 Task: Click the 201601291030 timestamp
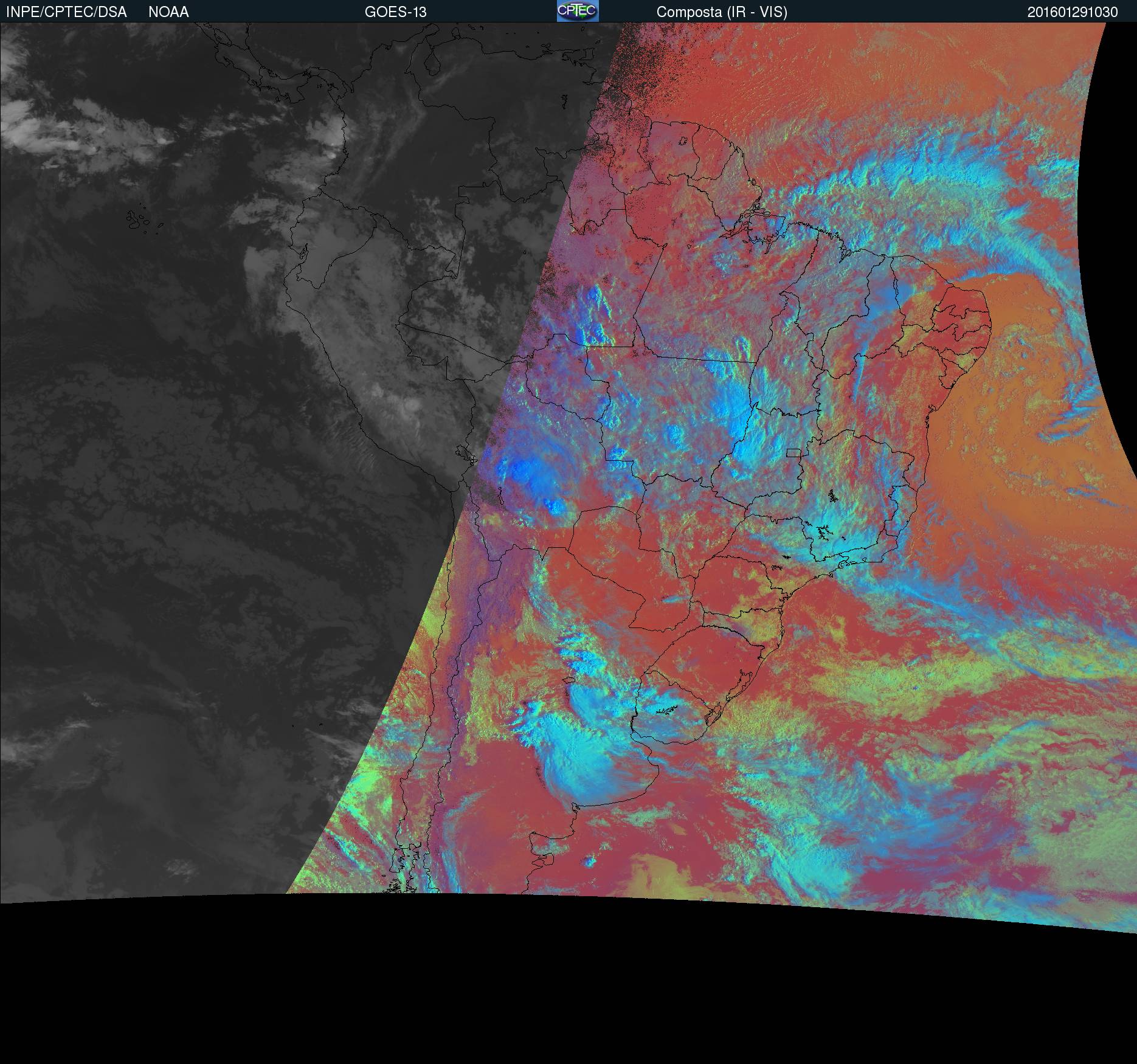pos(1073,12)
